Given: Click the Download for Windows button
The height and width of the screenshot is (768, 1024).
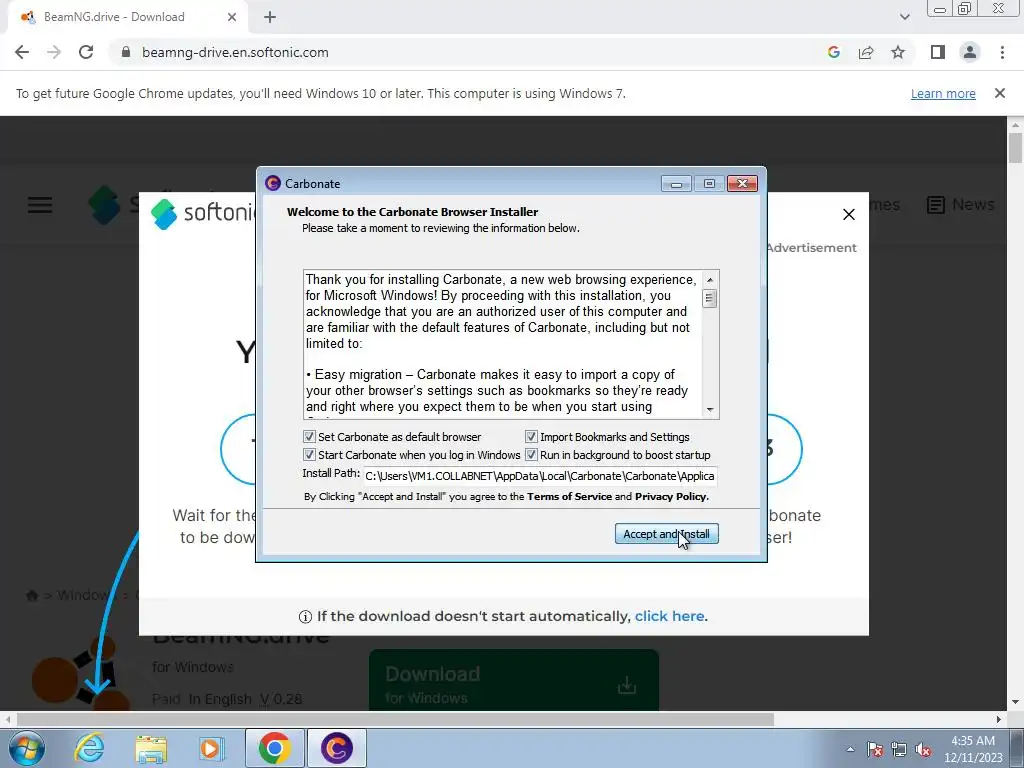Looking at the screenshot, I should pos(513,680).
